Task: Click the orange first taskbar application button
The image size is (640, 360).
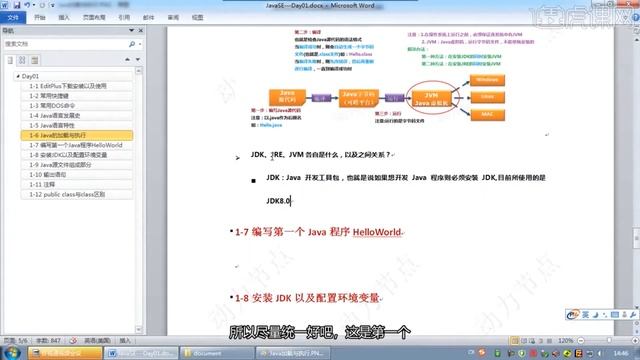Action: (65, 353)
